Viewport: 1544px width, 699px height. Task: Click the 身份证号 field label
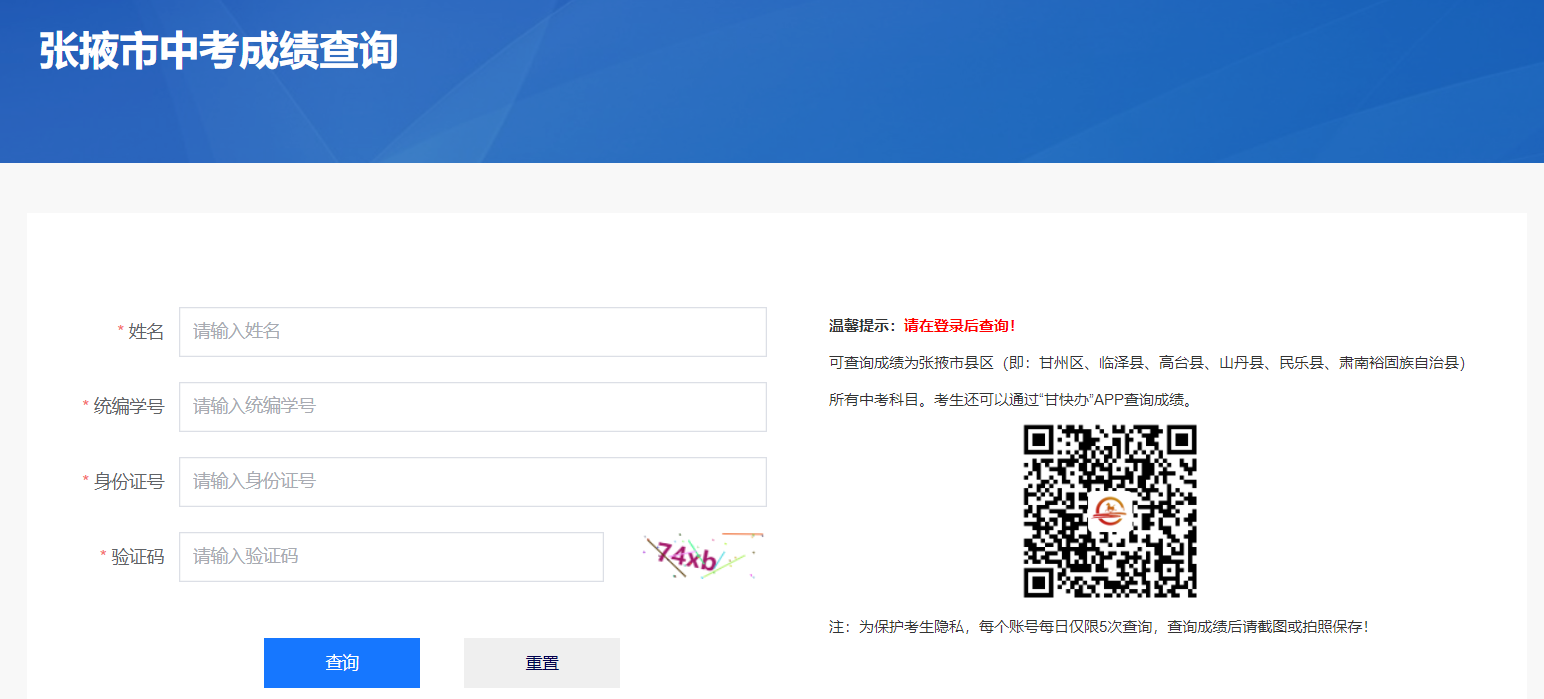click(129, 482)
